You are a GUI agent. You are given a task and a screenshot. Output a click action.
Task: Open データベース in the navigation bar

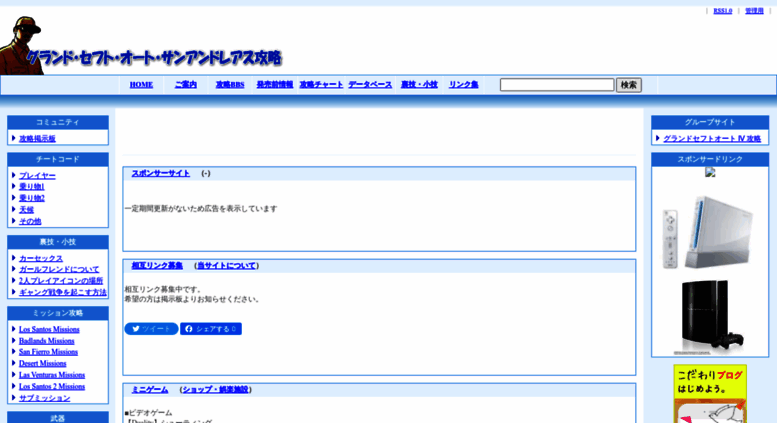pos(370,85)
